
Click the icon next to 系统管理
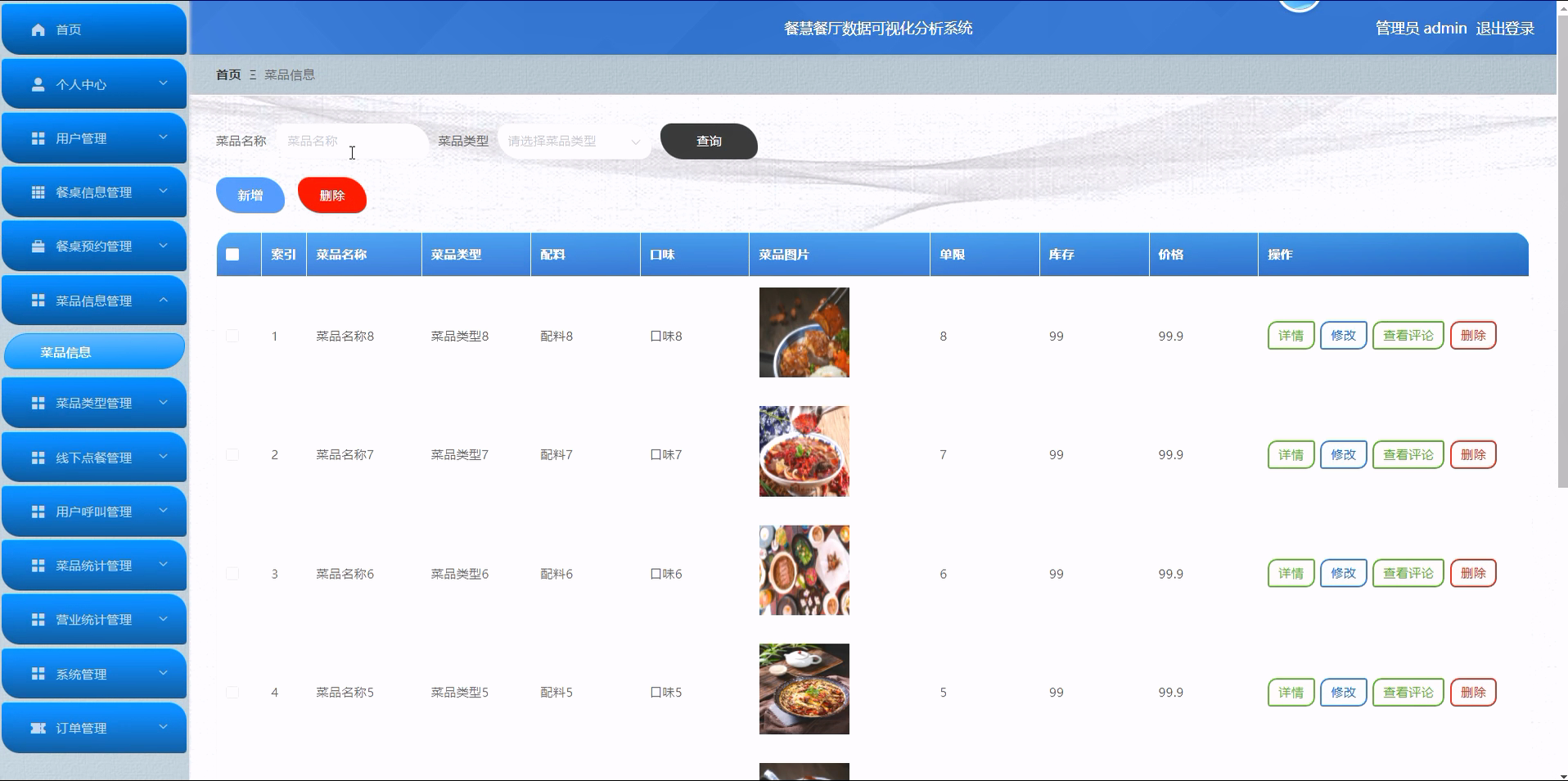click(x=36, y=673)
